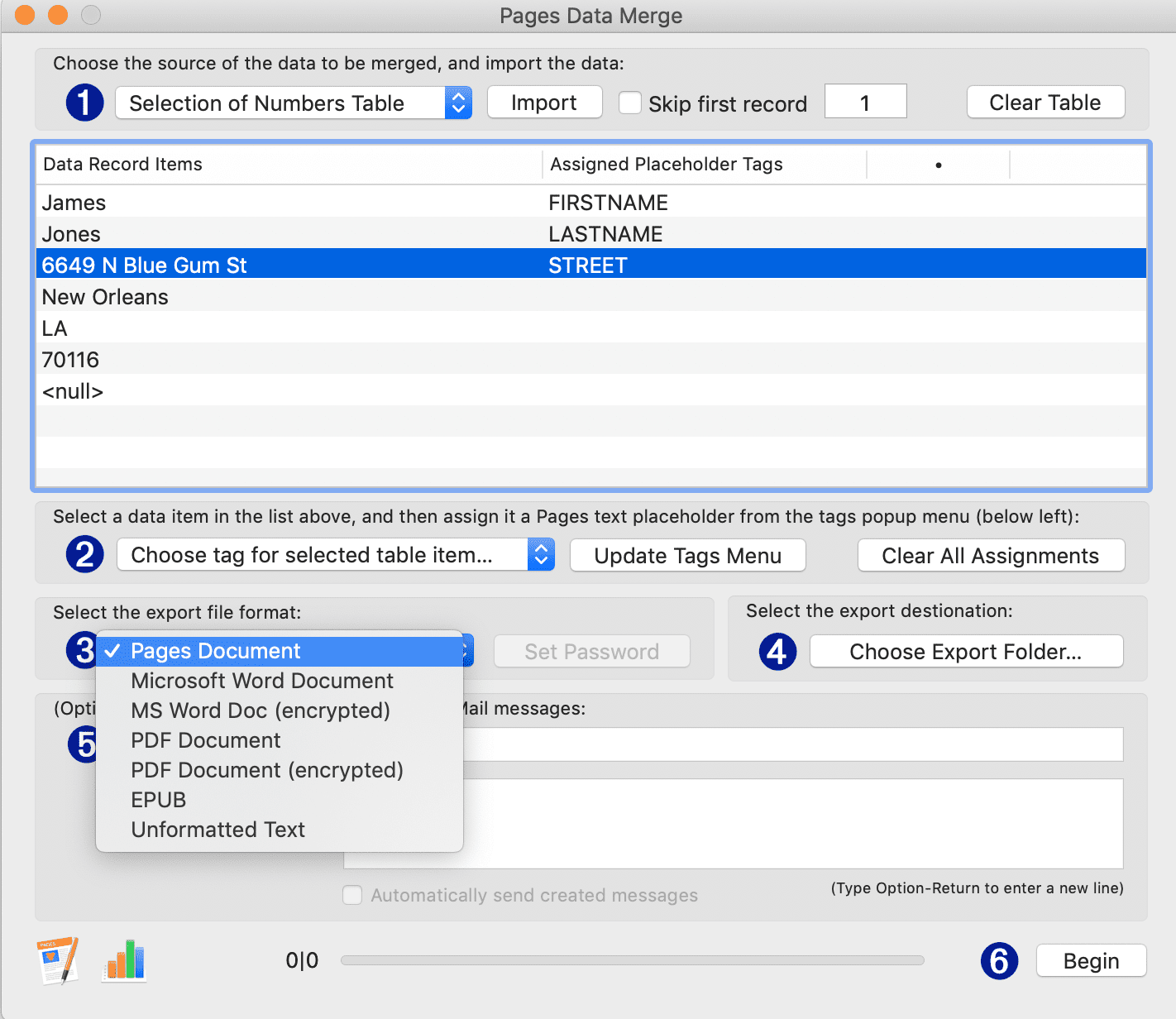The image size is (1176, 1019).
Task: Click the Data Record Items column header
Action: 289,165
